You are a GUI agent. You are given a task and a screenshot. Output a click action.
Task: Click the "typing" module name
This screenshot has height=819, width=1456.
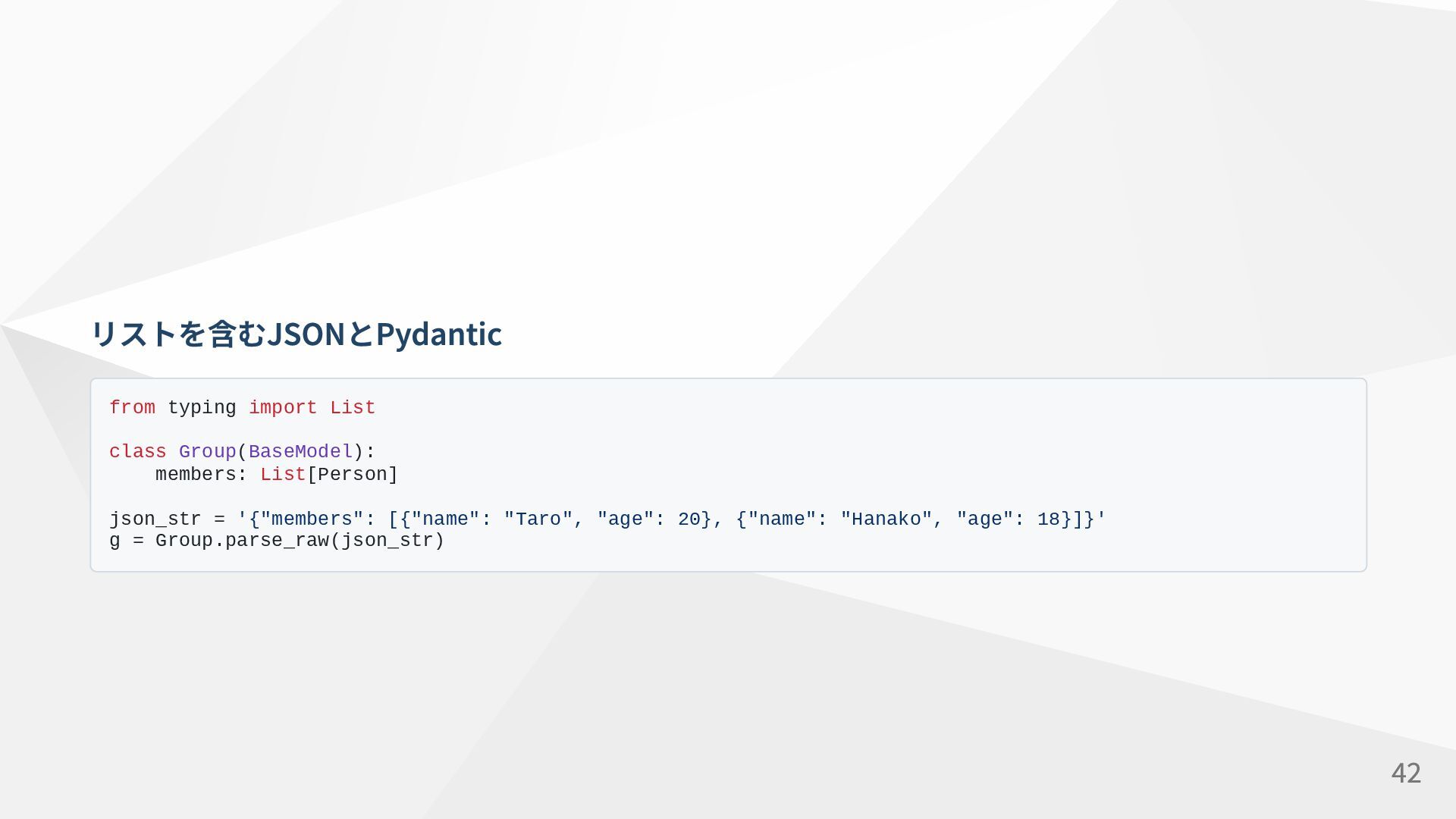click(x=202, y=408)
